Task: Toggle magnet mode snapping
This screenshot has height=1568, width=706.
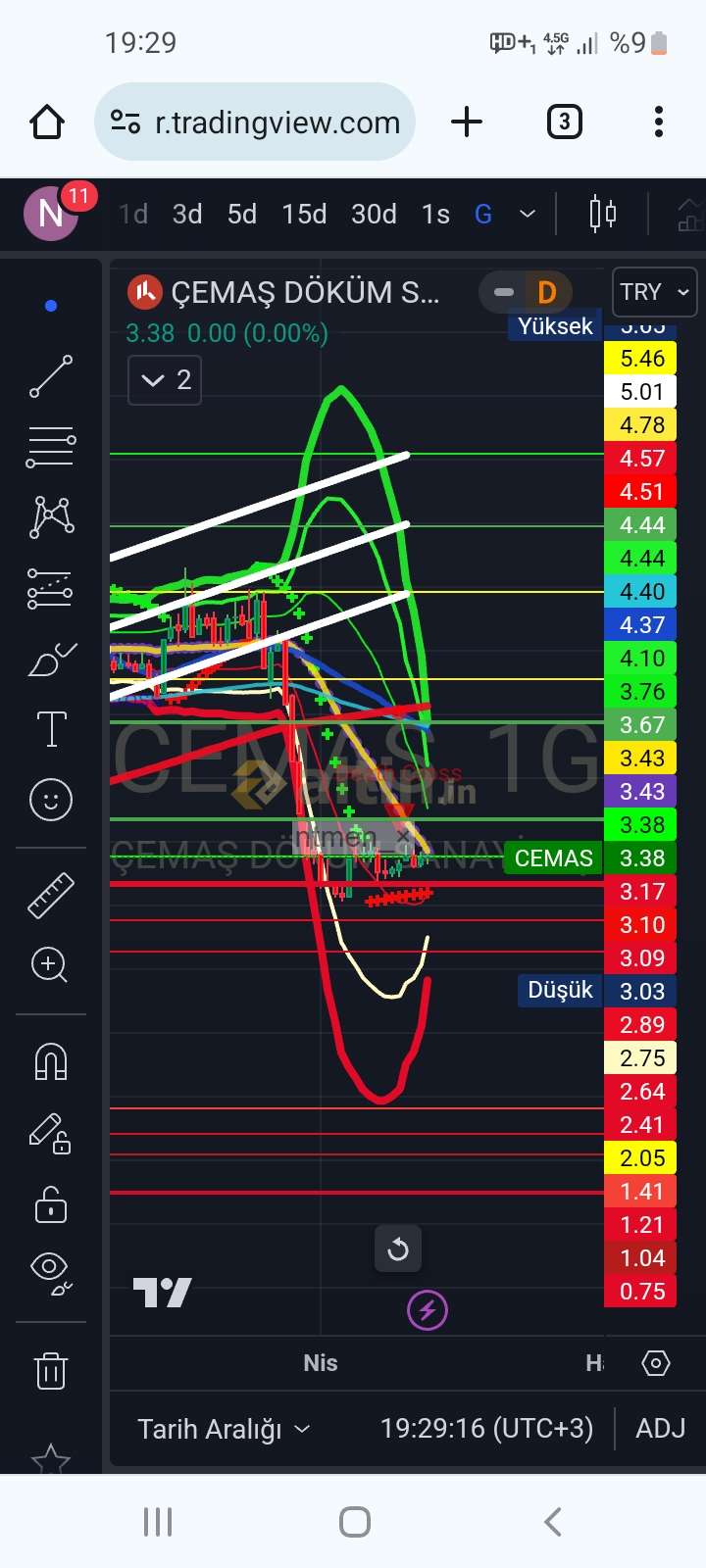Action: 51,1060
